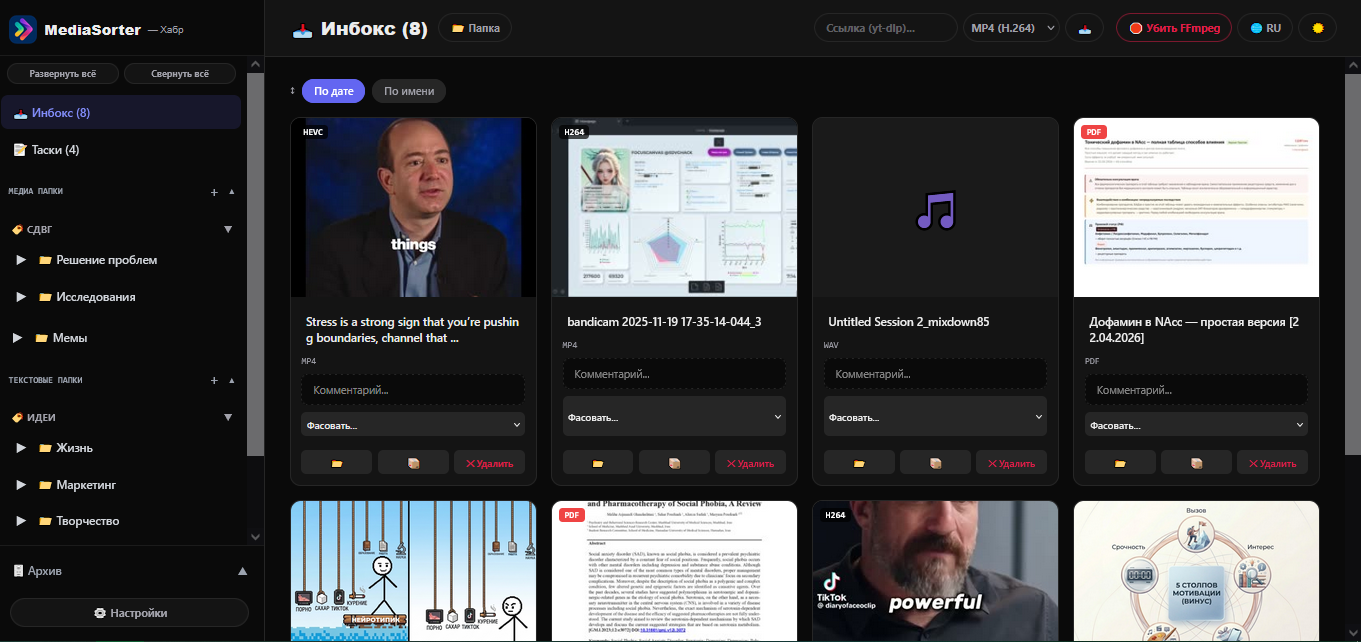1361x642 pixels.
Task: Open Настройки settings button
Action: coord(129,613)
